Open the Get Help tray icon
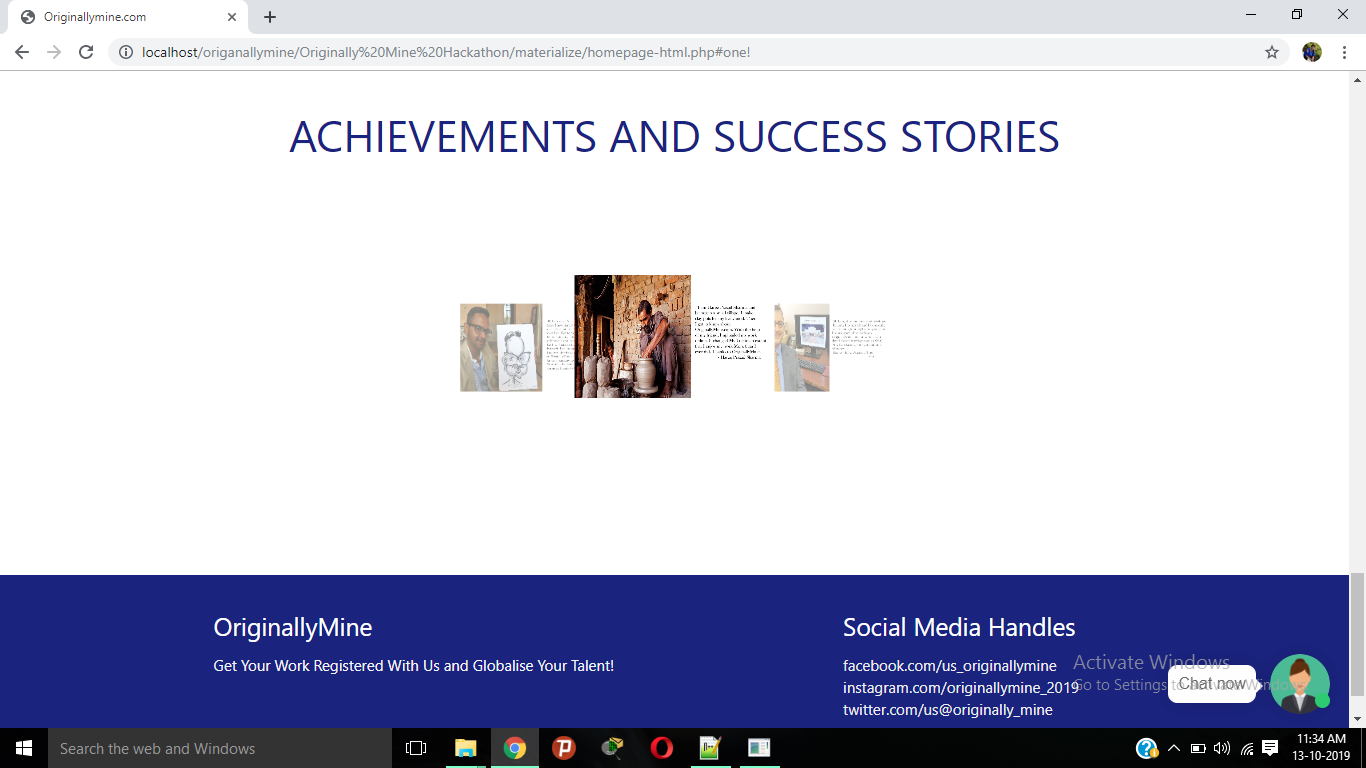This screenshot has height=768, width=1366. [1147, 748]
